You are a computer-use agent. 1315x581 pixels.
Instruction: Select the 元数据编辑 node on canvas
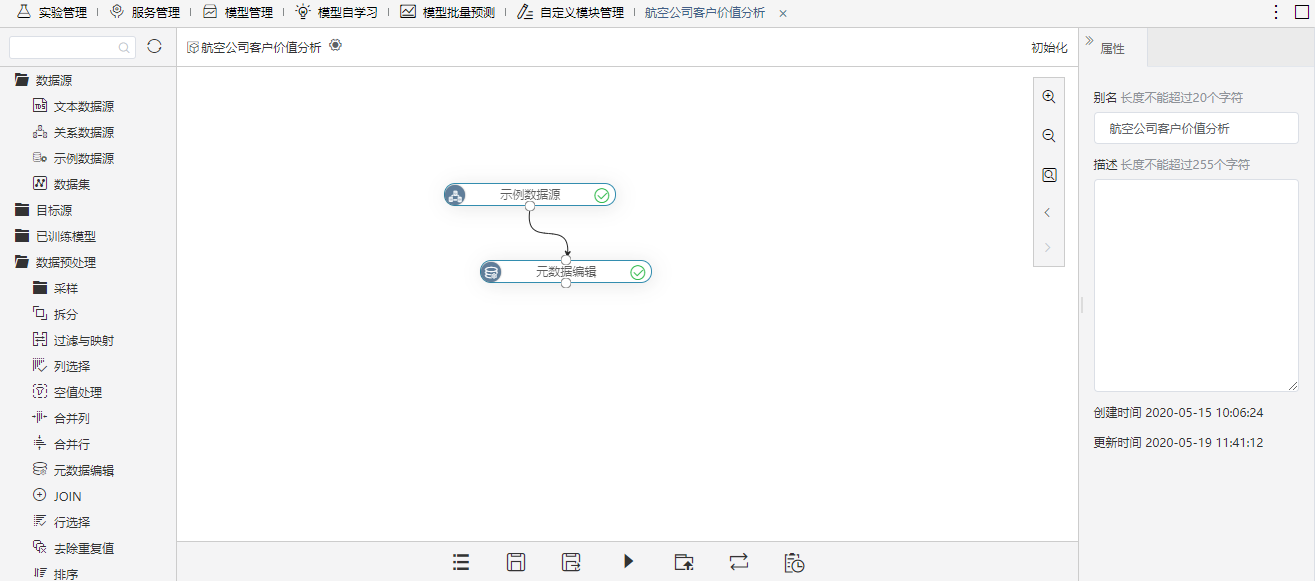[566, 271]
